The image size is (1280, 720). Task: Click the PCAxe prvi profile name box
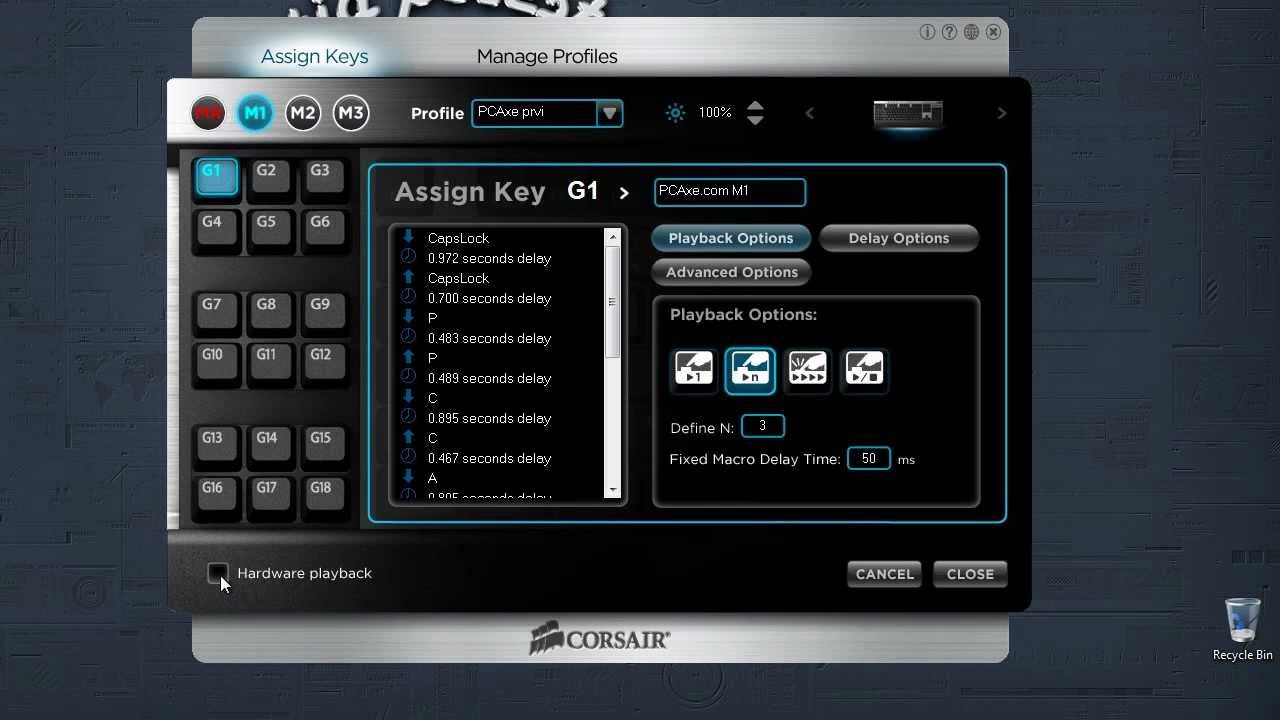pos(534,113)
